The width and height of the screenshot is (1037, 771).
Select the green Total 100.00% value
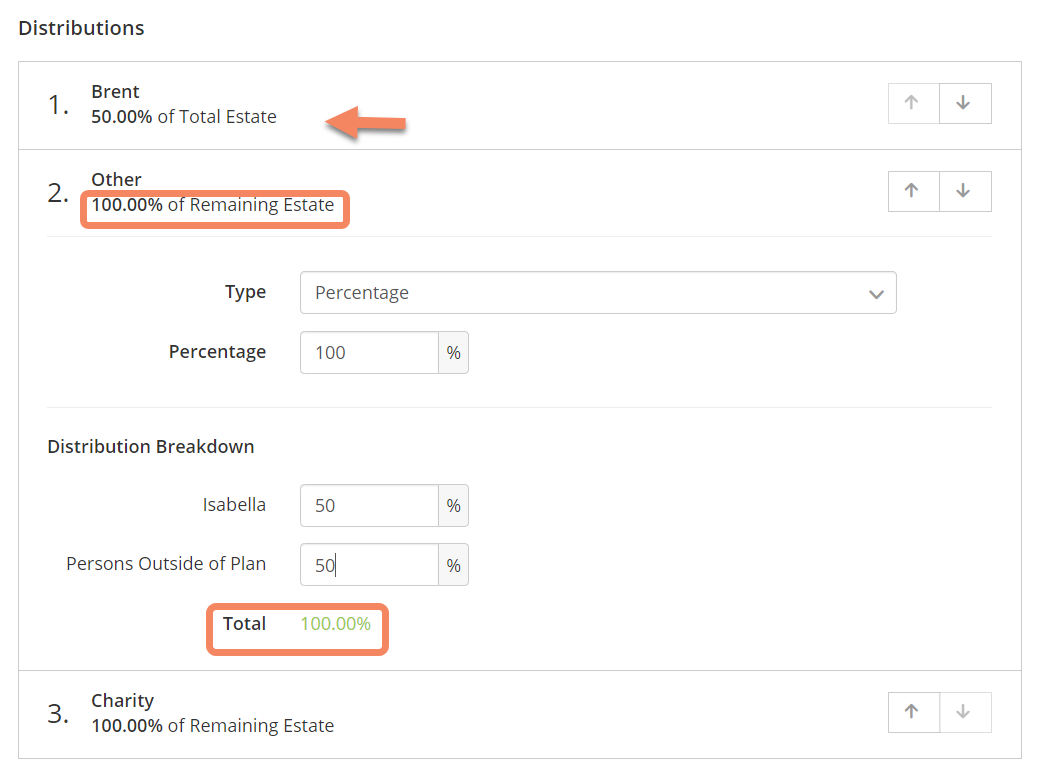click(x=335, y=624)
